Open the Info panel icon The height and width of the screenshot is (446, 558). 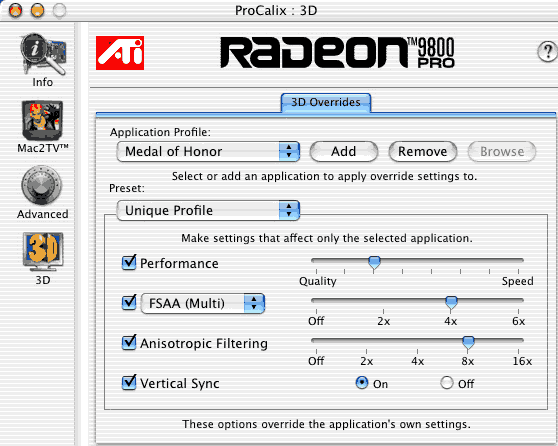(43, 54)
